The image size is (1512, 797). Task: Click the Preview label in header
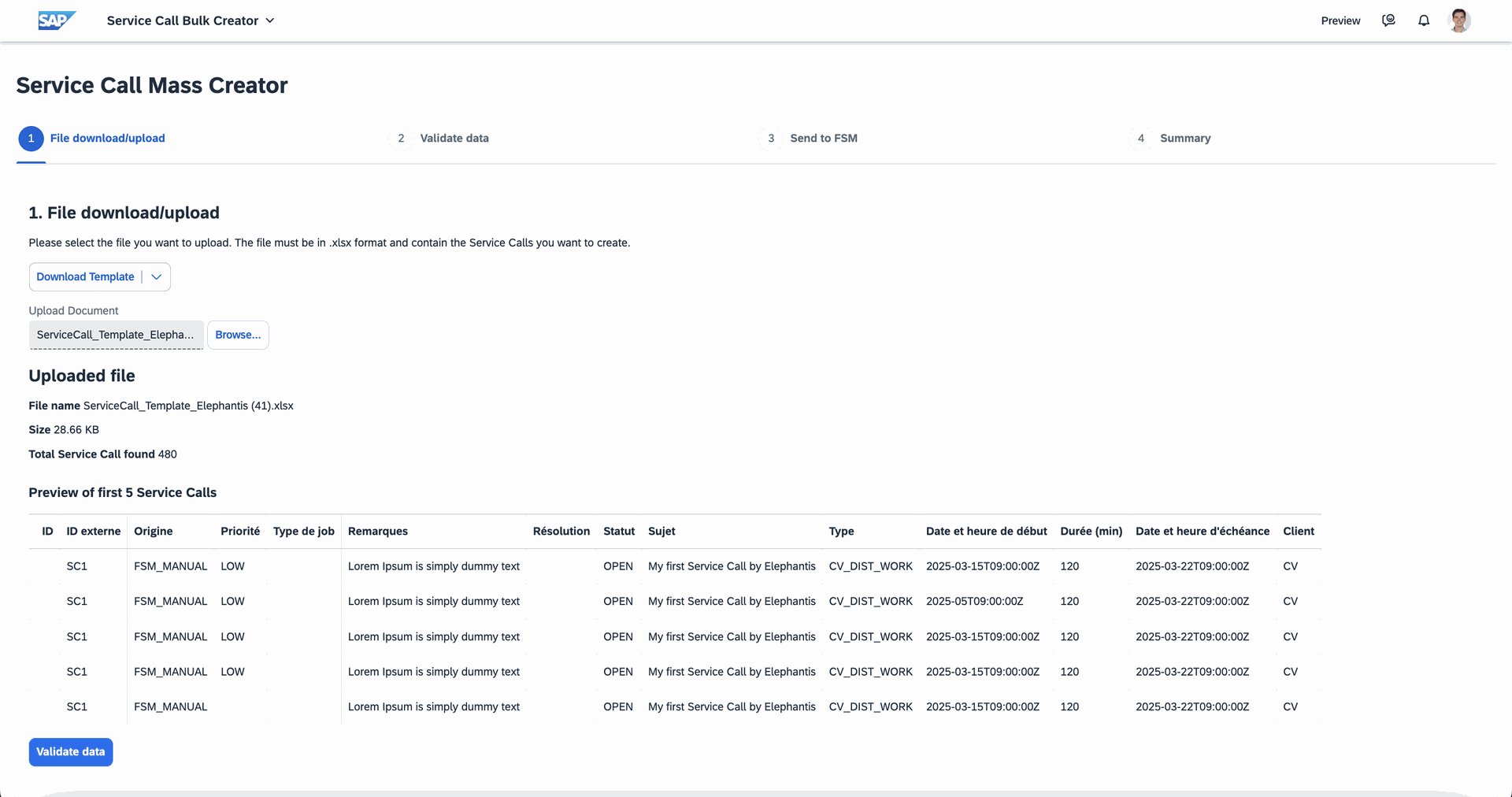point(1340,20)
